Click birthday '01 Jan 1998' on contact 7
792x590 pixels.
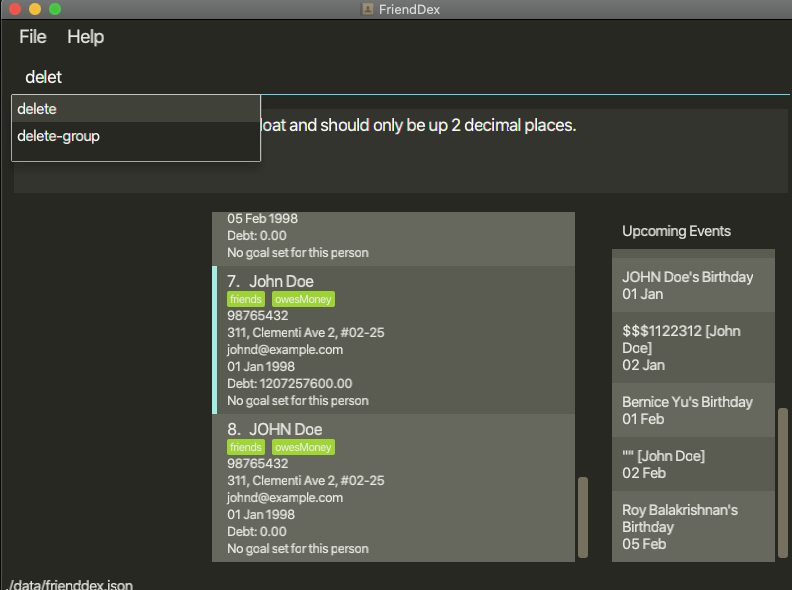(261, 367)
